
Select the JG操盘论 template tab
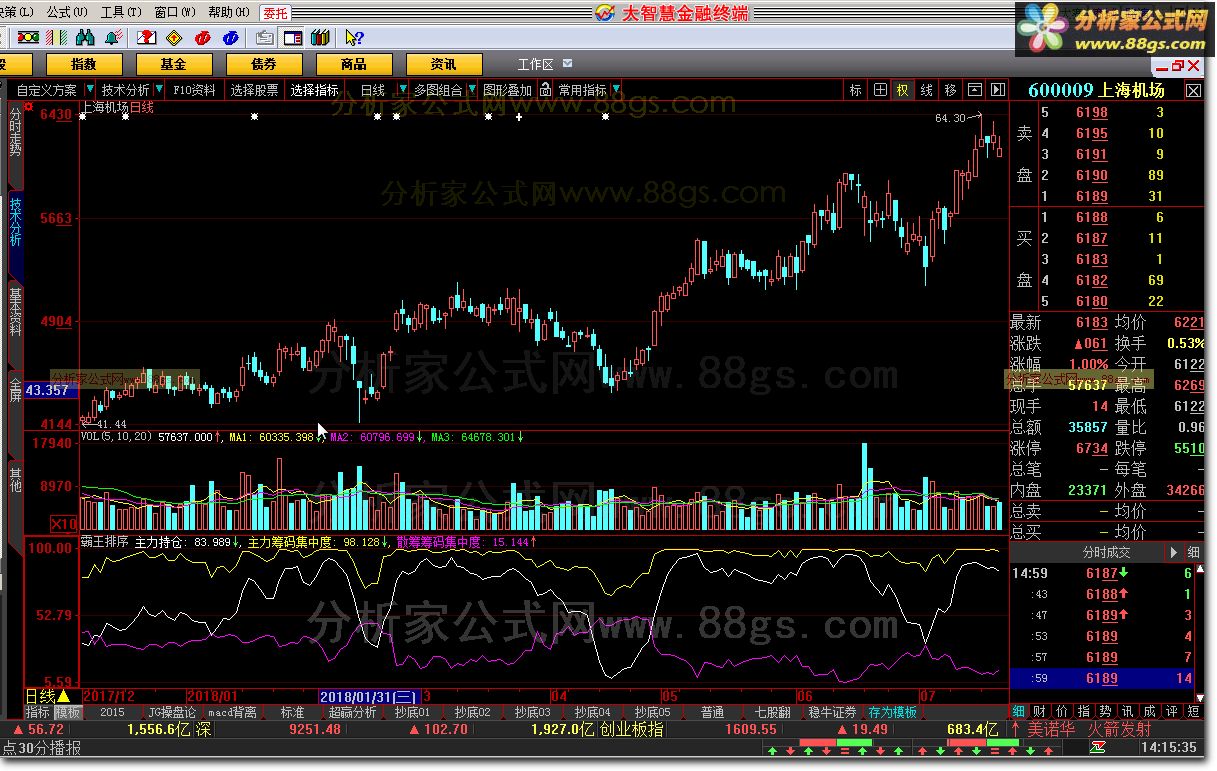coord(172,712)
